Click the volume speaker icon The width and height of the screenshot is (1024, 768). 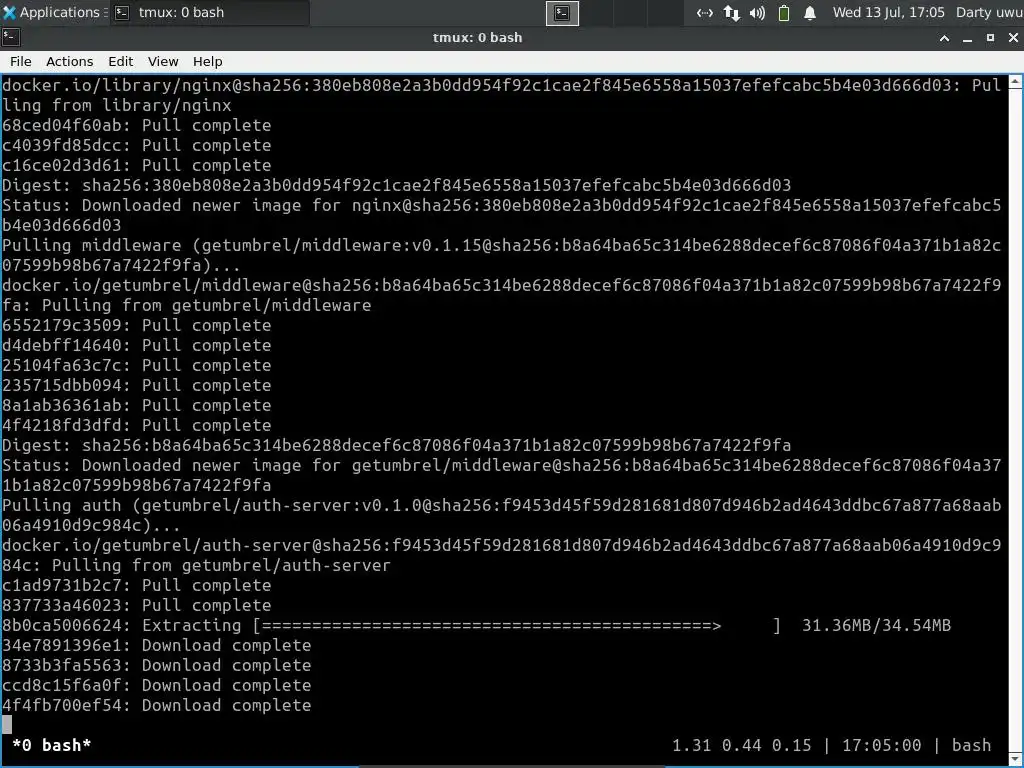point(758,13)
